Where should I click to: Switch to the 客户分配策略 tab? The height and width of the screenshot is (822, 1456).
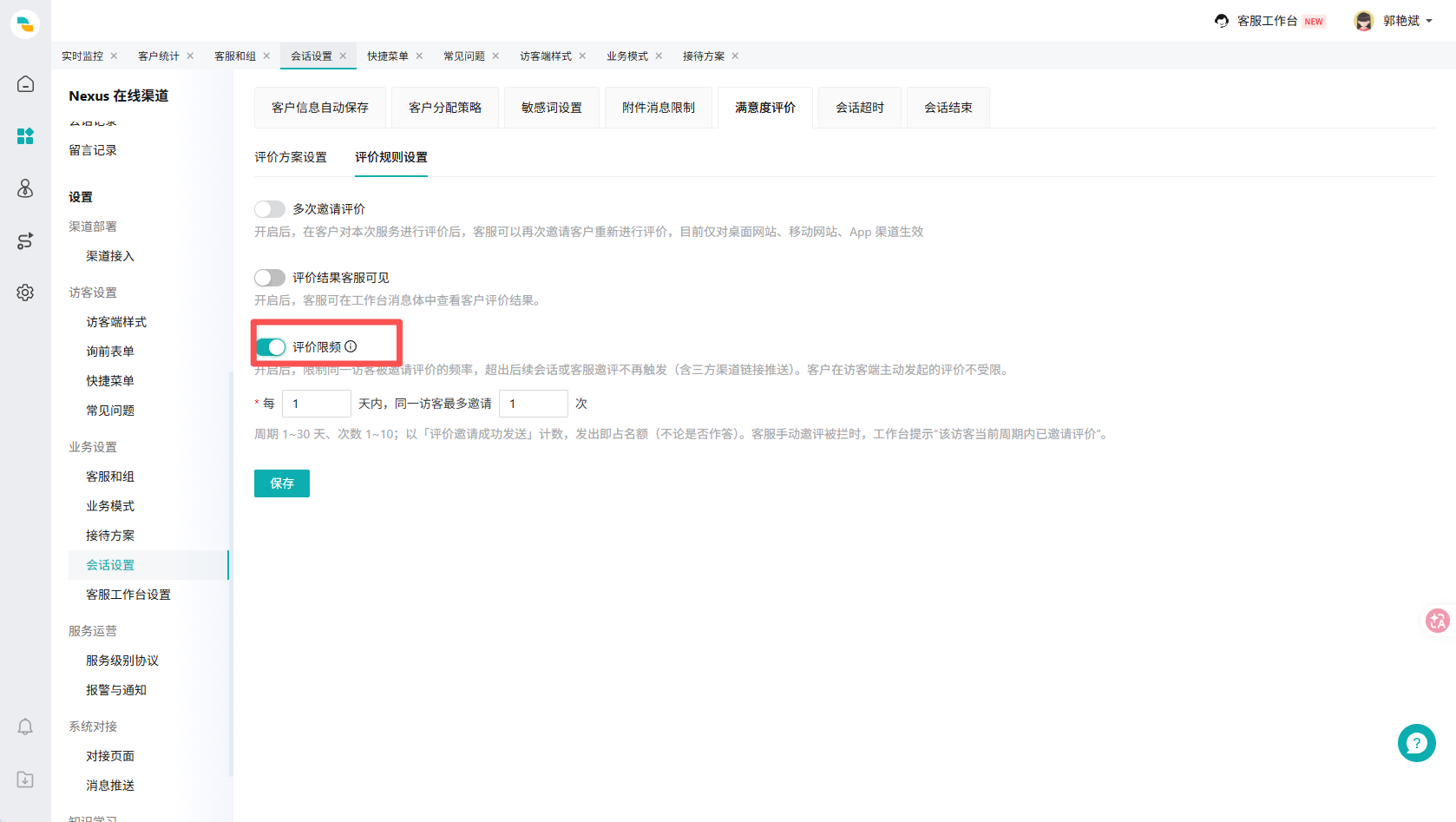point(445,108)
